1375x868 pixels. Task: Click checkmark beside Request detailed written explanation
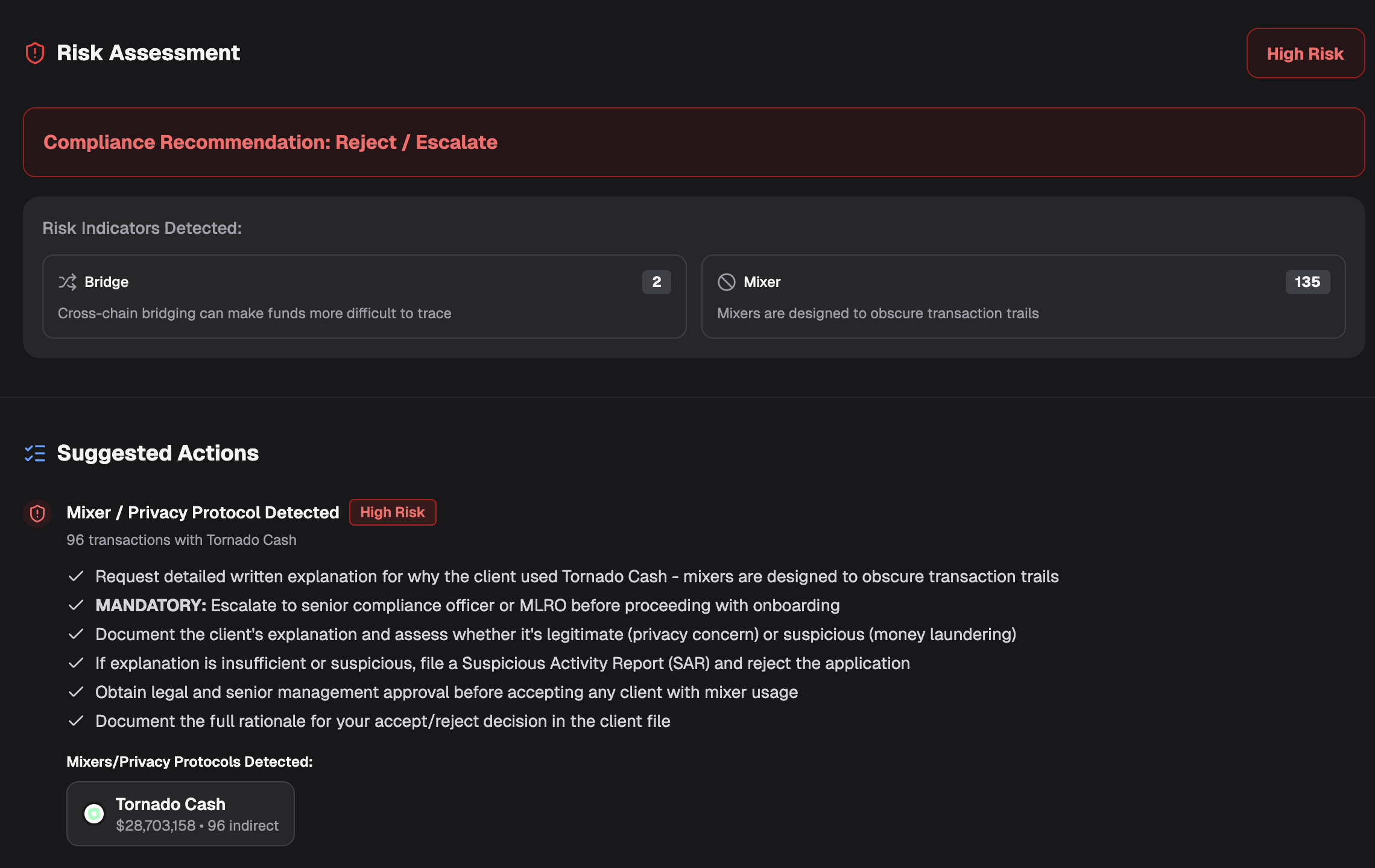[x=76, y=576]
